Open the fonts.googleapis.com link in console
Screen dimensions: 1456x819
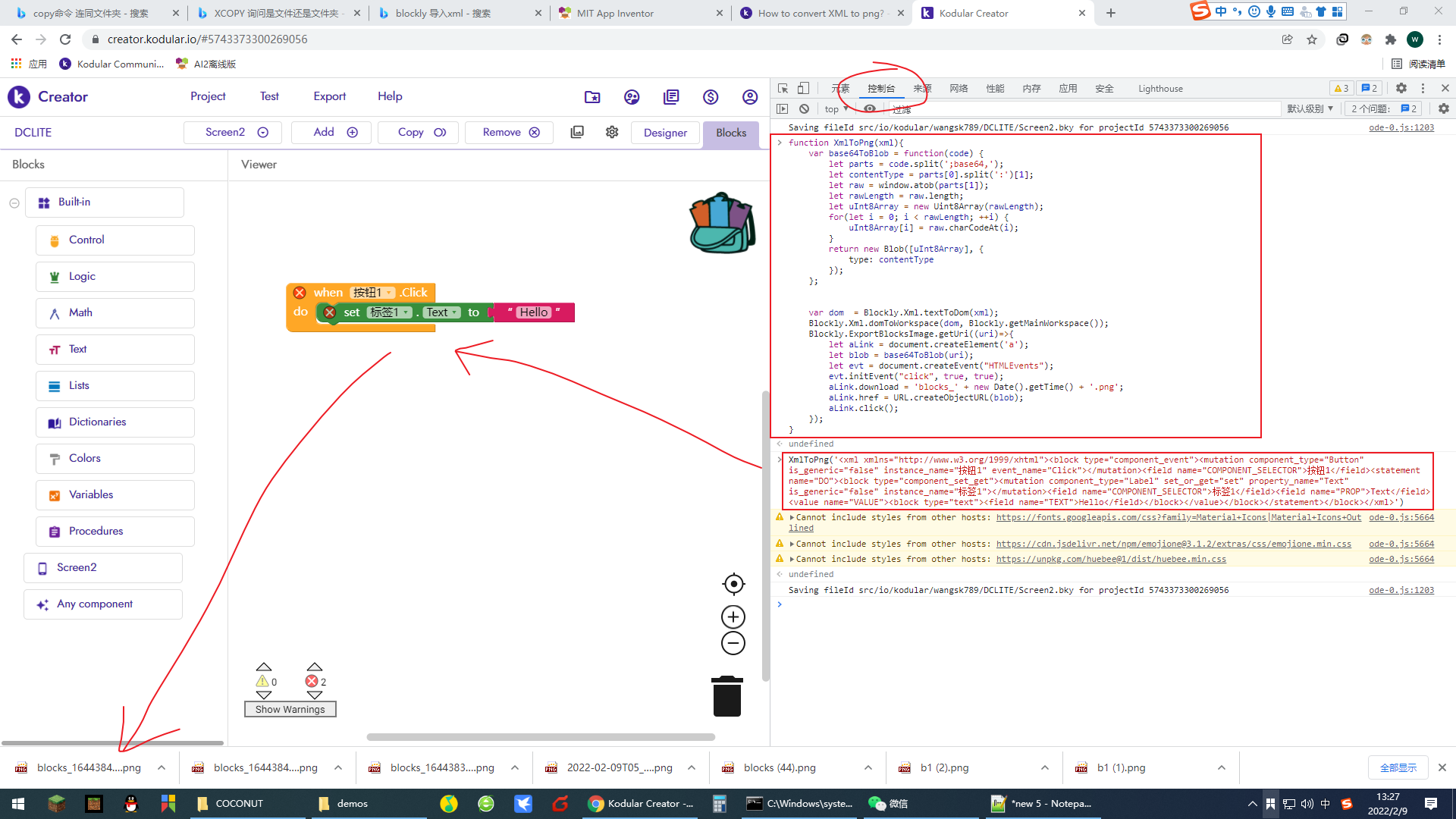point(1178,517)
